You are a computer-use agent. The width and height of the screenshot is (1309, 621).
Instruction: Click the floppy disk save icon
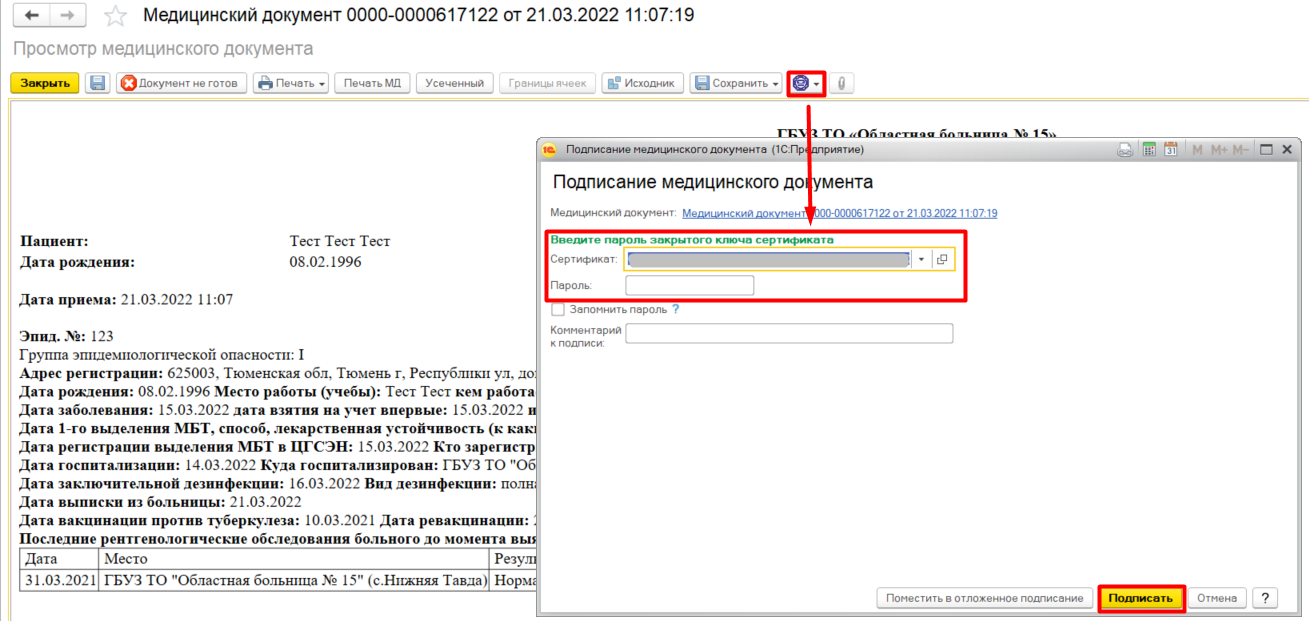pos(97,83)
